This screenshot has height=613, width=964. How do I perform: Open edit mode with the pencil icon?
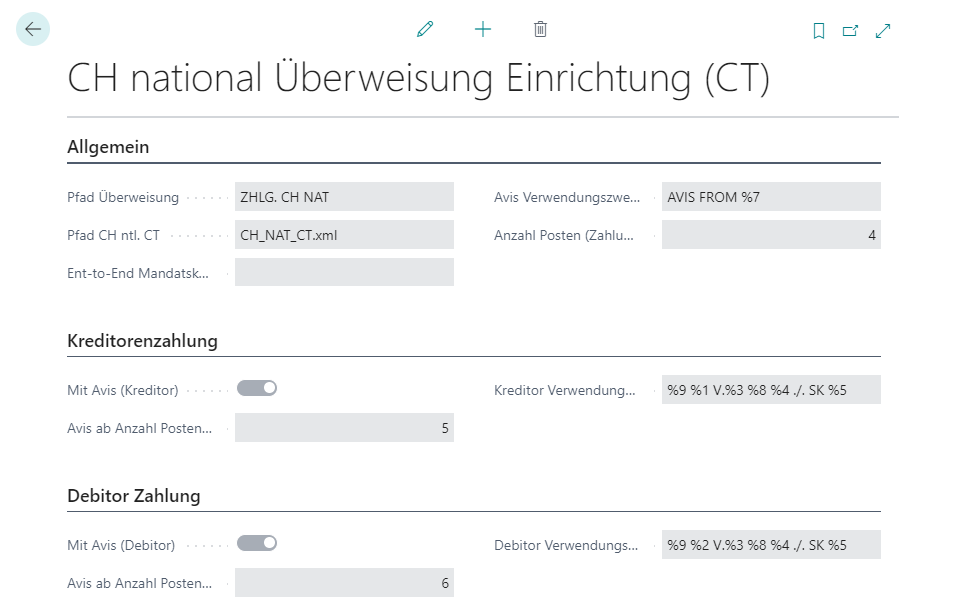click(x=424, y=29)
